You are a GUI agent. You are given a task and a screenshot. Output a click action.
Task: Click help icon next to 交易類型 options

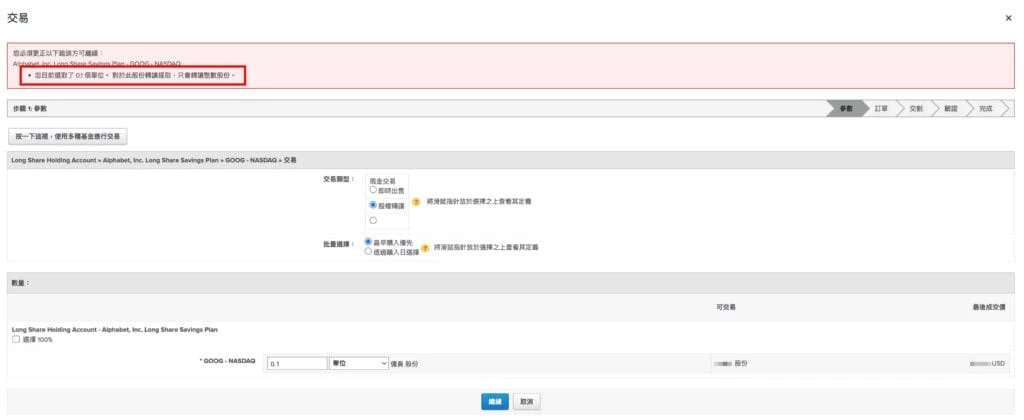click(x=416, y=202)
